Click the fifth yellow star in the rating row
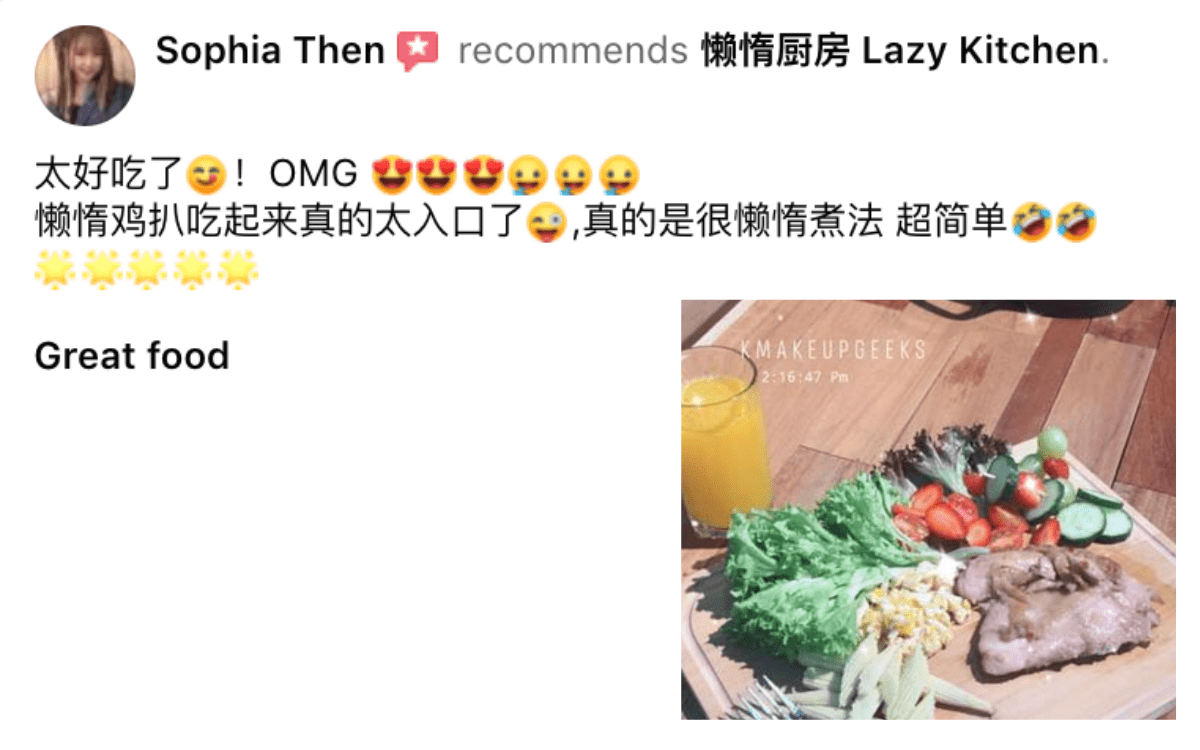This screenshot has width=1200, height=750. (x=238, y=269)
